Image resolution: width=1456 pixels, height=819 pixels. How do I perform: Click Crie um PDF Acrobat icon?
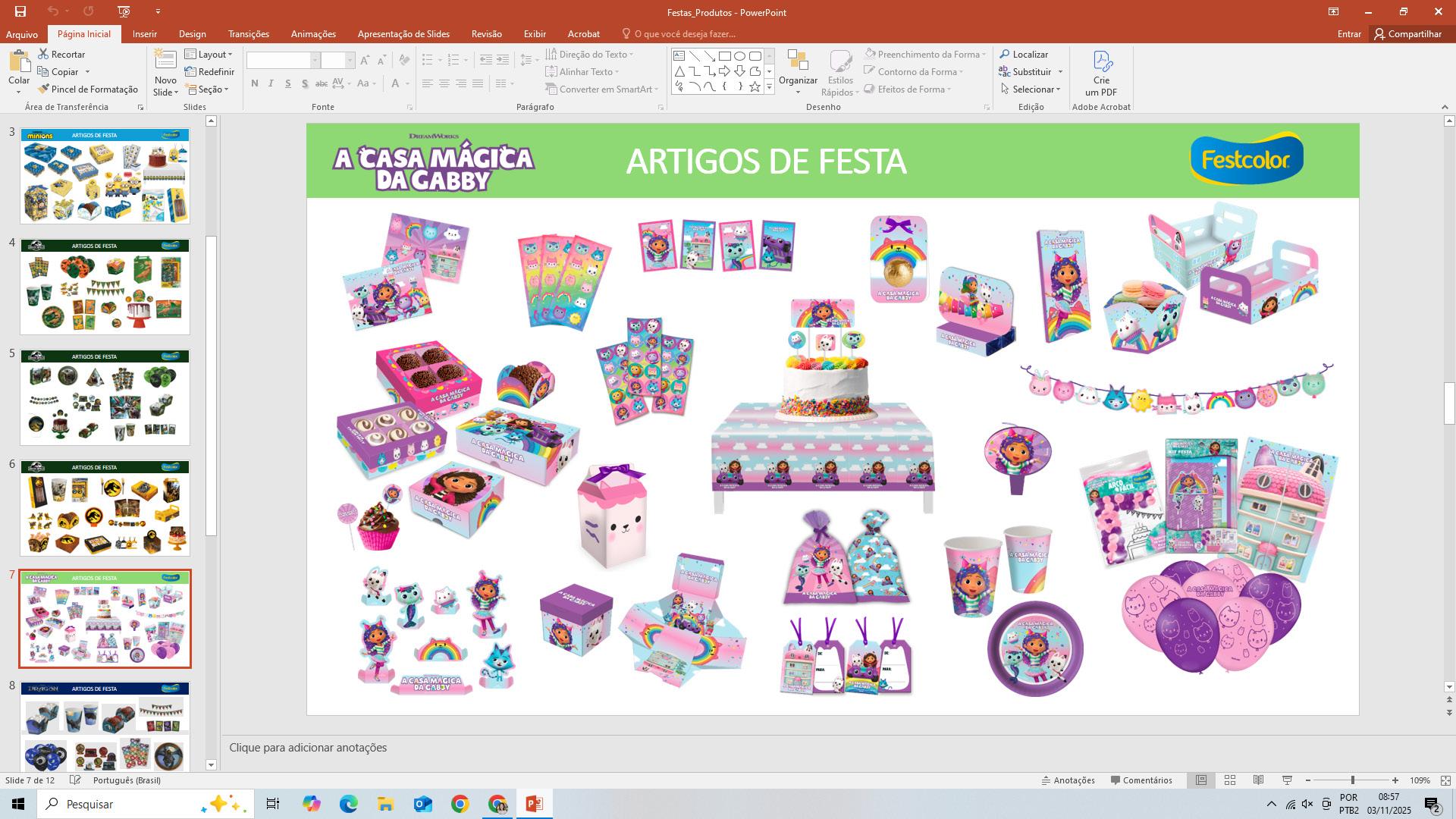coord(1101,73)
